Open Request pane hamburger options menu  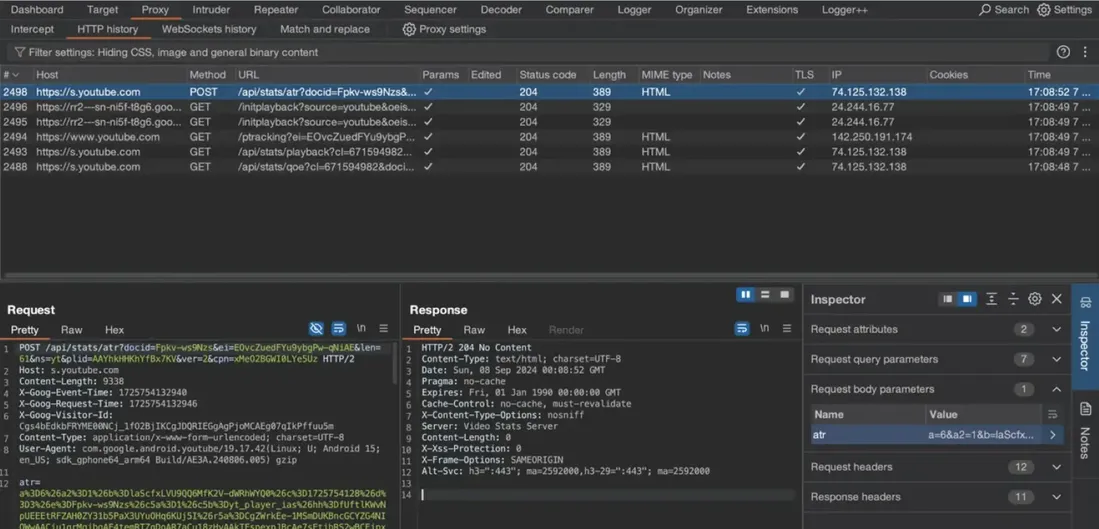pos(383,329)
